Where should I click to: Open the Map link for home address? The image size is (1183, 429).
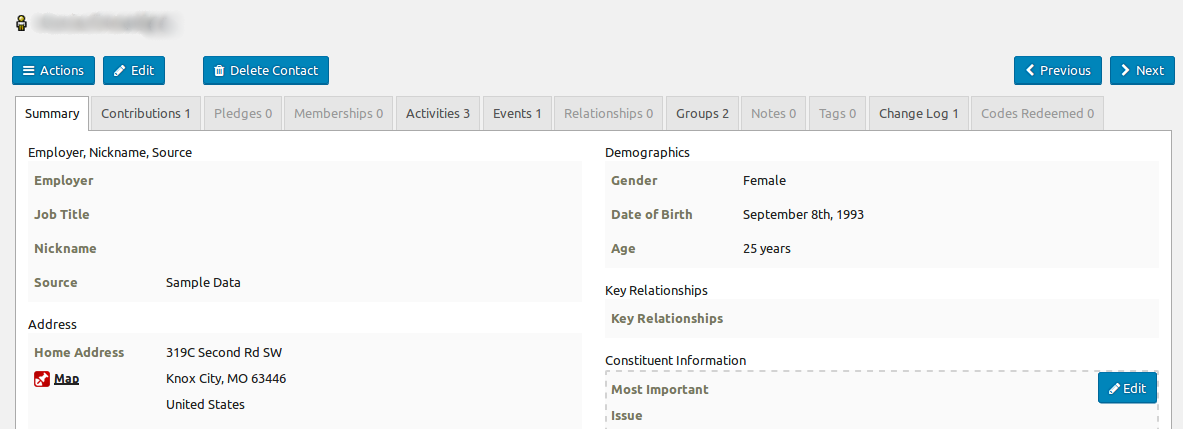tap(66, 379)
